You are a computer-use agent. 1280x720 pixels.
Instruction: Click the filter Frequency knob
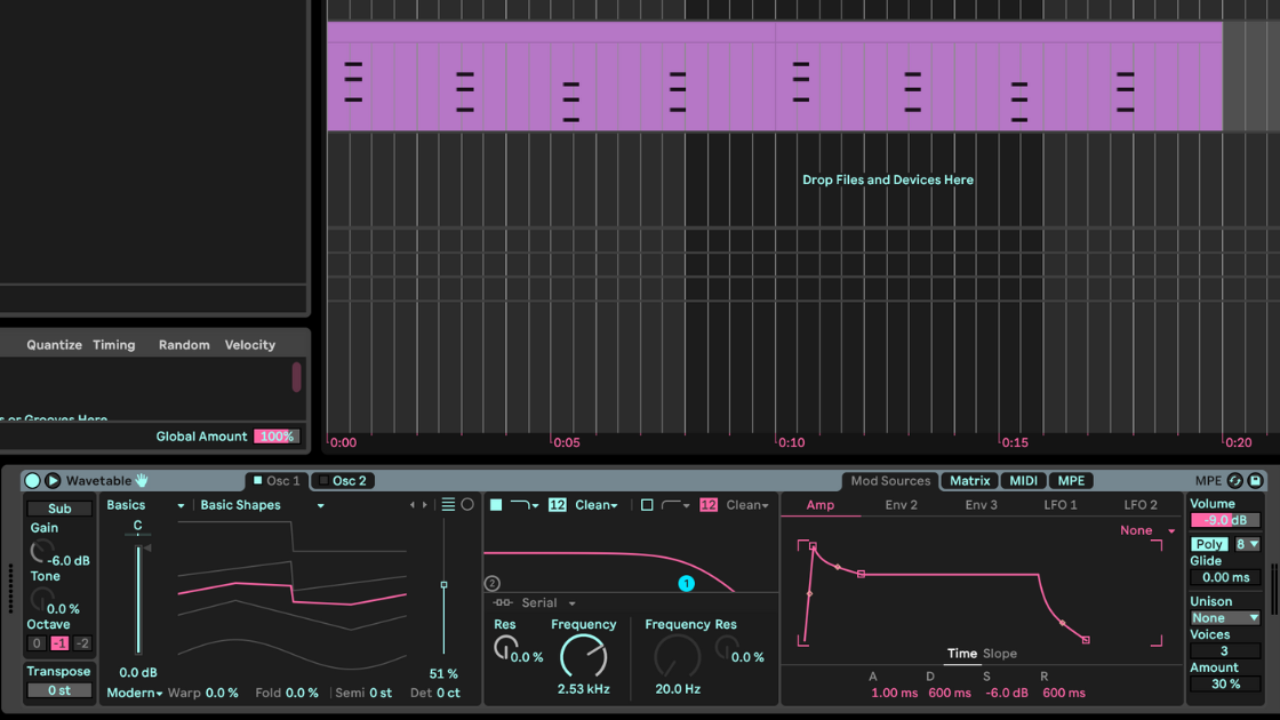click(x=583, y=656)
